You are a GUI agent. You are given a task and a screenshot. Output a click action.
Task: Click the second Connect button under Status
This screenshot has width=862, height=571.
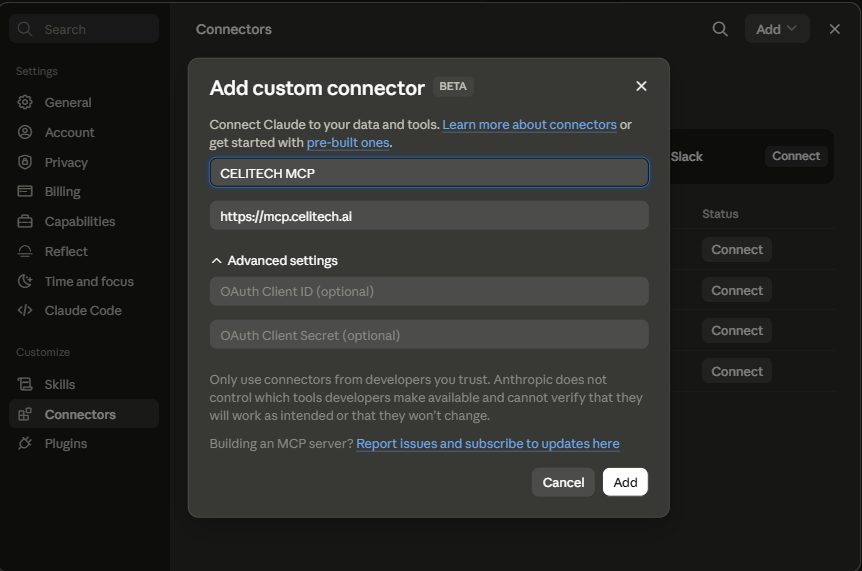coord(737,290)
